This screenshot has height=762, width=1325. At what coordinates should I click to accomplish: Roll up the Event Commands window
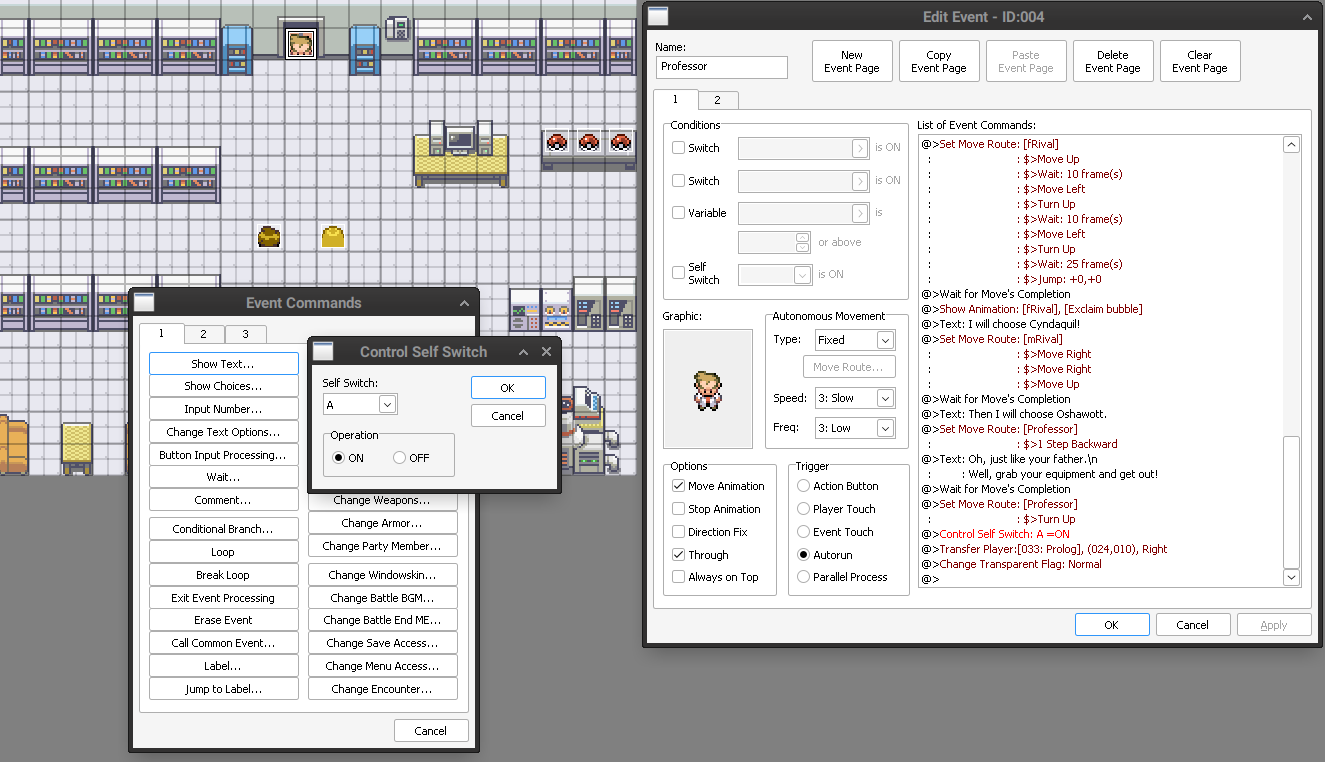(464, 303)
